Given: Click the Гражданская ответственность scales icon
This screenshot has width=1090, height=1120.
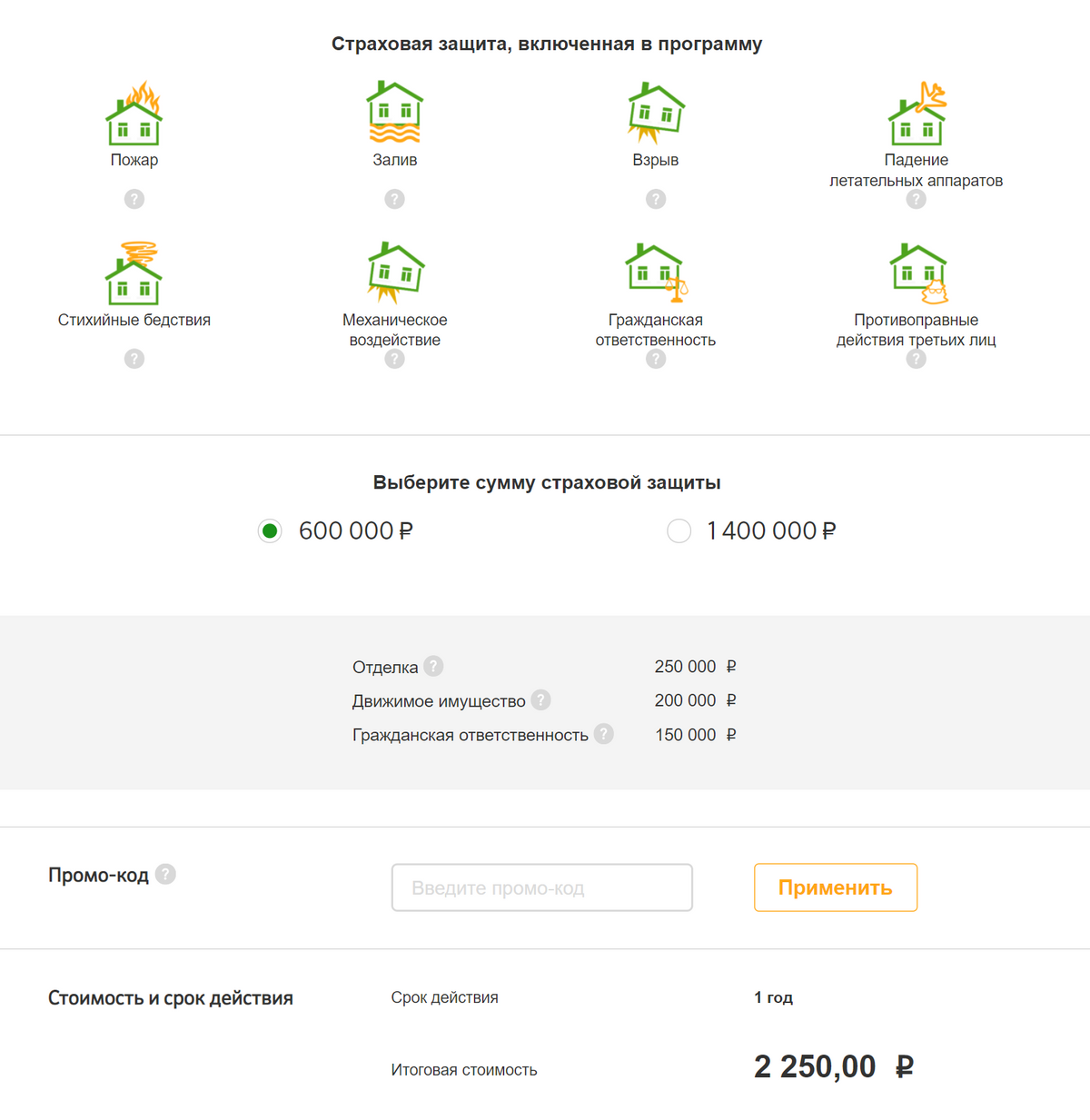Looking at the screenshot, I should coord(655,273).
